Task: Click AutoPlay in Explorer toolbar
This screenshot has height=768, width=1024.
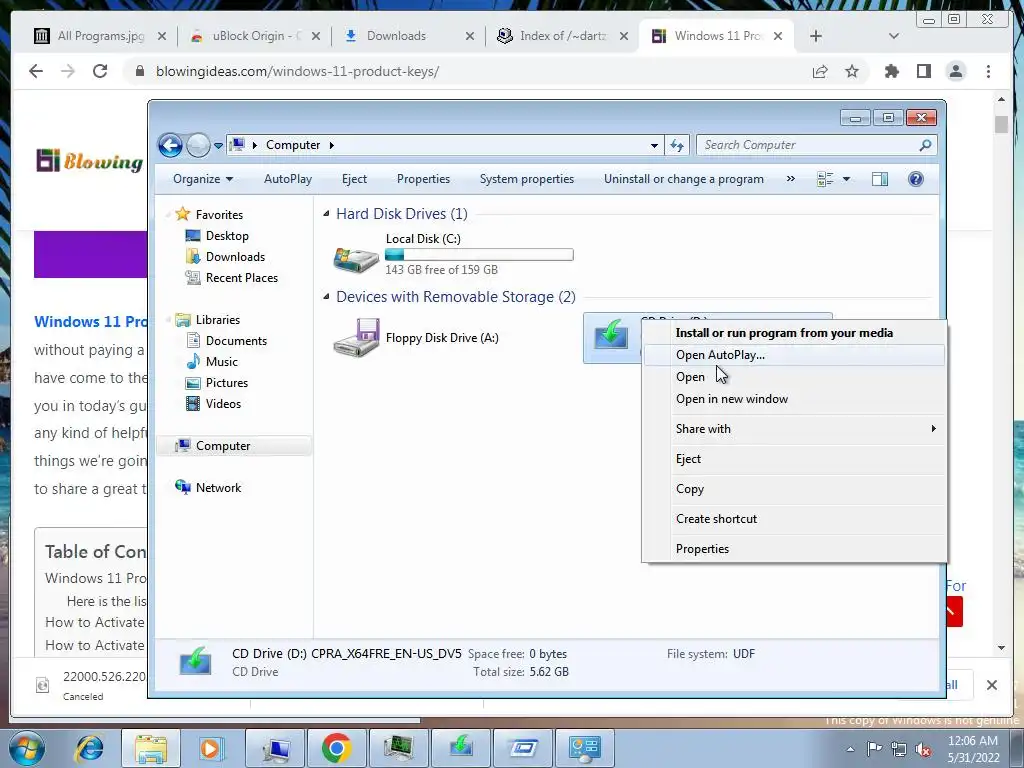Action: 287,179
